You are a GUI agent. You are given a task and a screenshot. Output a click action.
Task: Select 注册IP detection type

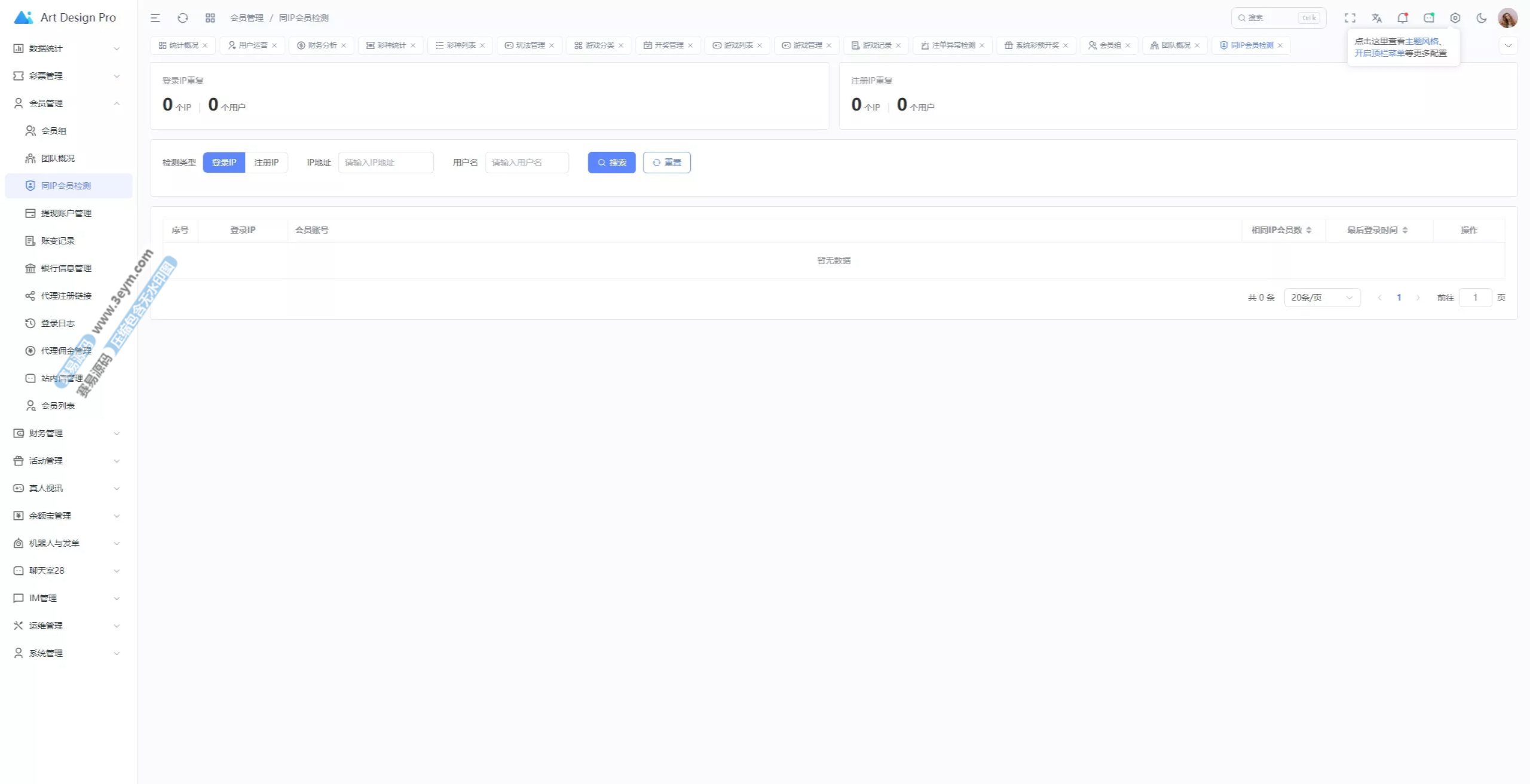click(x=266, y=163)
